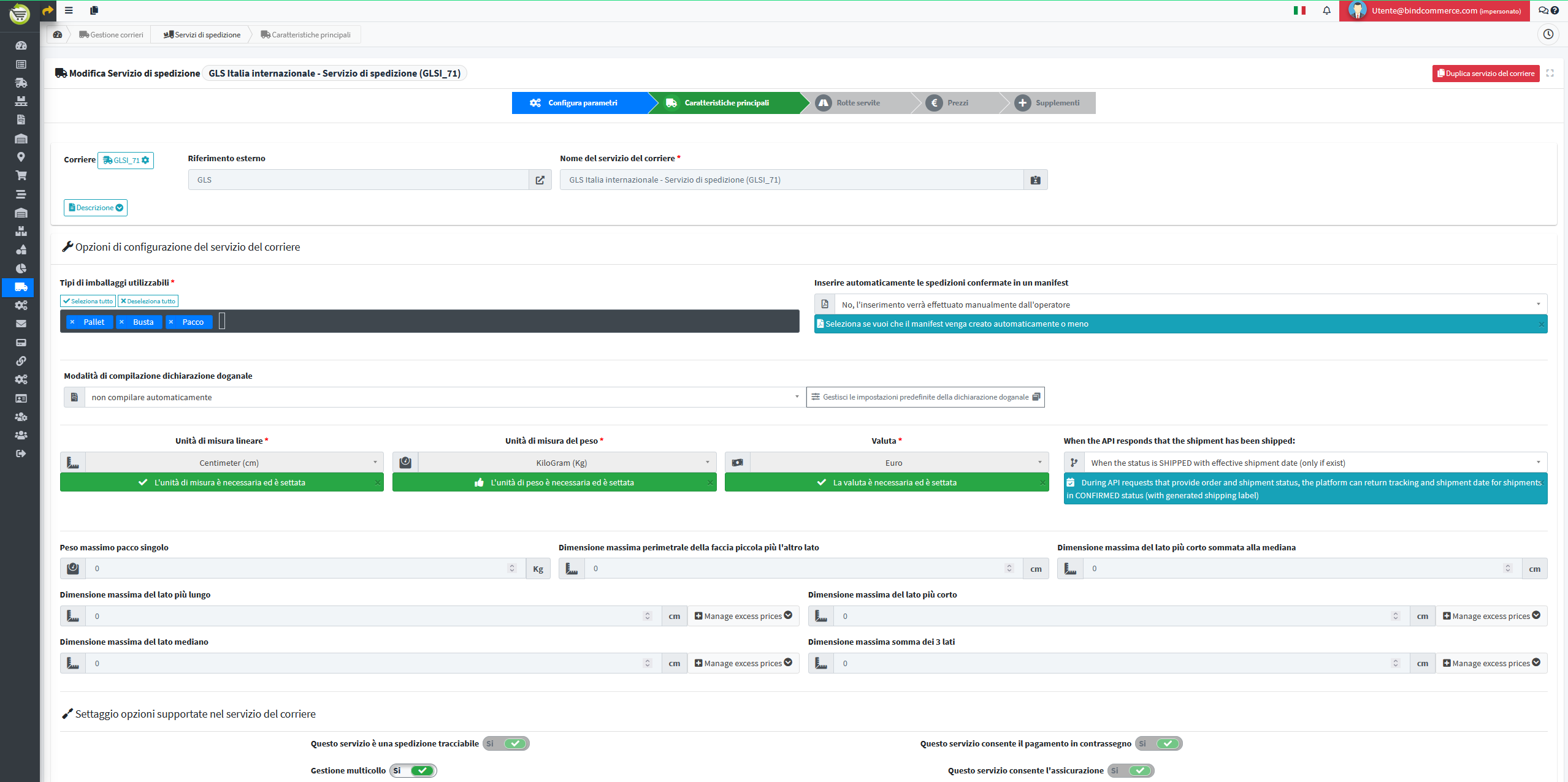
Task: Open the hamburger menu in top bar
Action: [69, 10]
